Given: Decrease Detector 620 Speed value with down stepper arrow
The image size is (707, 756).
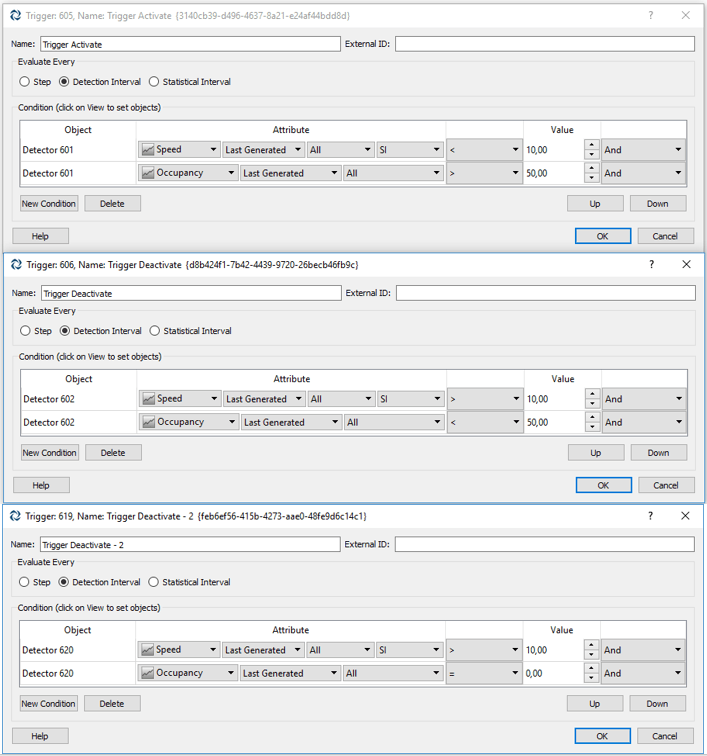Looking at the screenshot, I should tap(591, 655).
